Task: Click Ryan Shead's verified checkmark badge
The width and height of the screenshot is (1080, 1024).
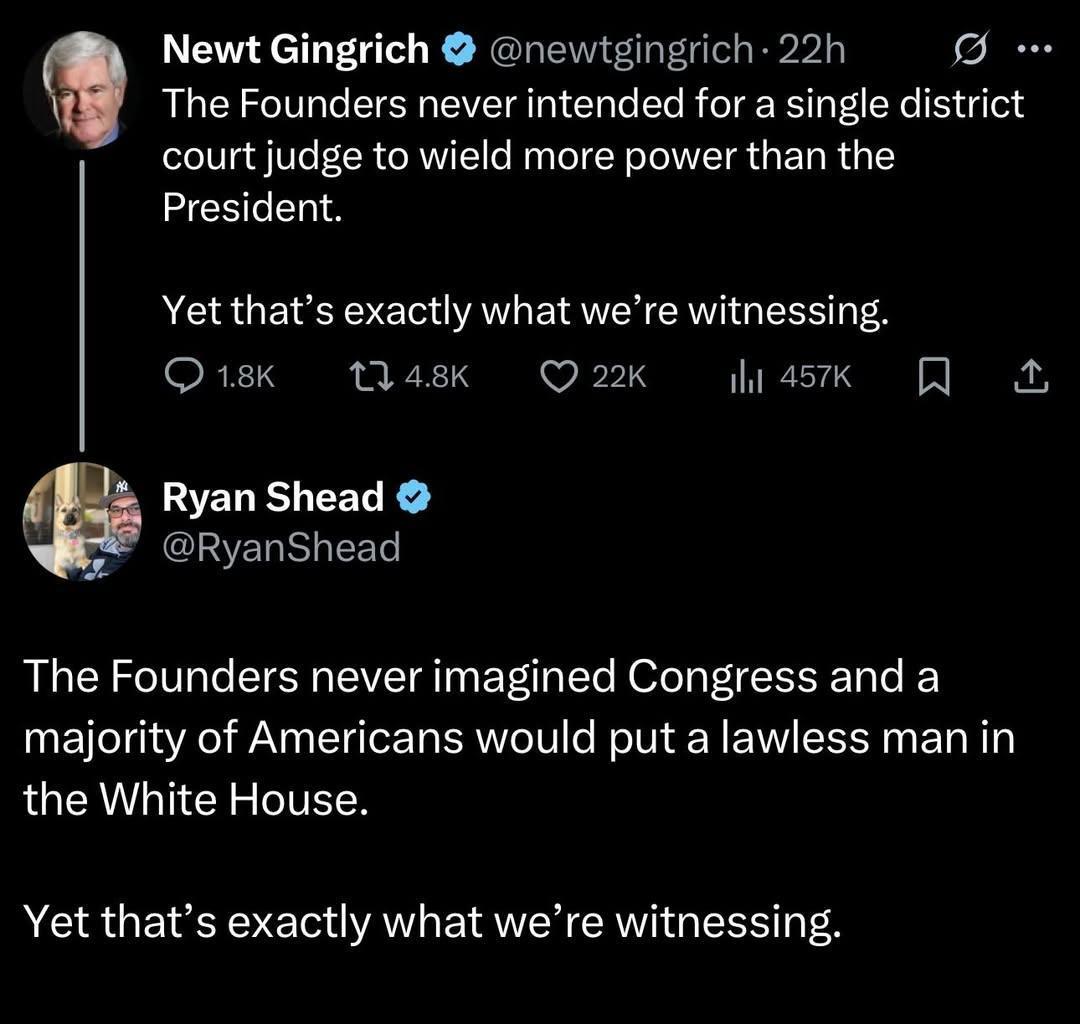Action: click(x=414, y=497)
